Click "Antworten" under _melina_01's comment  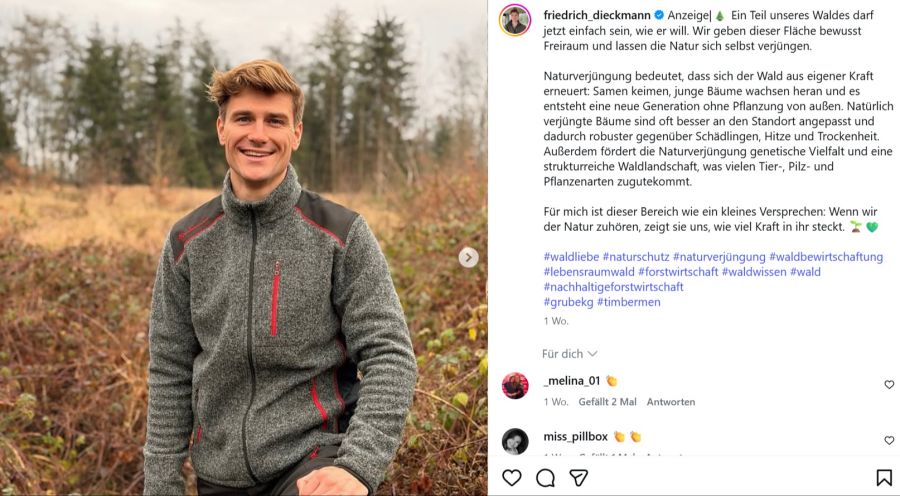671,402
